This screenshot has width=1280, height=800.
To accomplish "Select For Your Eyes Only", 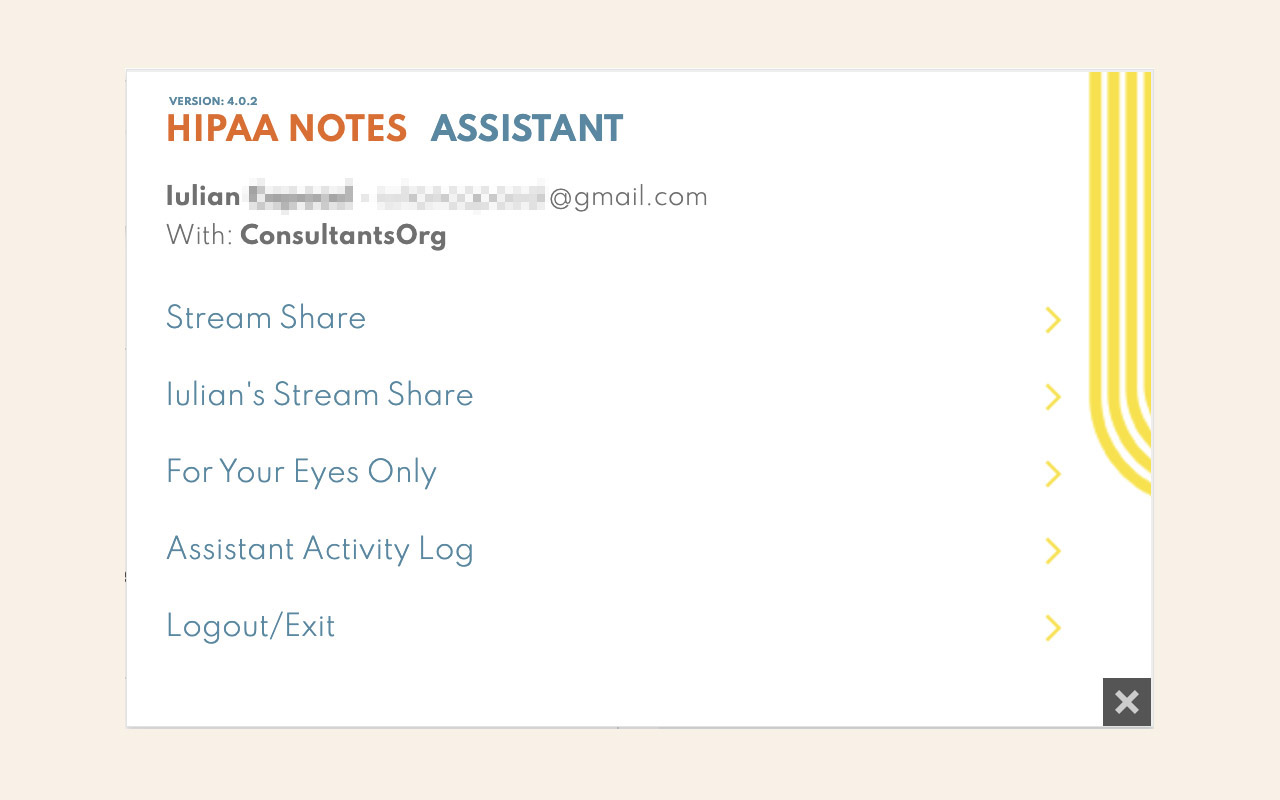I will tap(301, 472).
